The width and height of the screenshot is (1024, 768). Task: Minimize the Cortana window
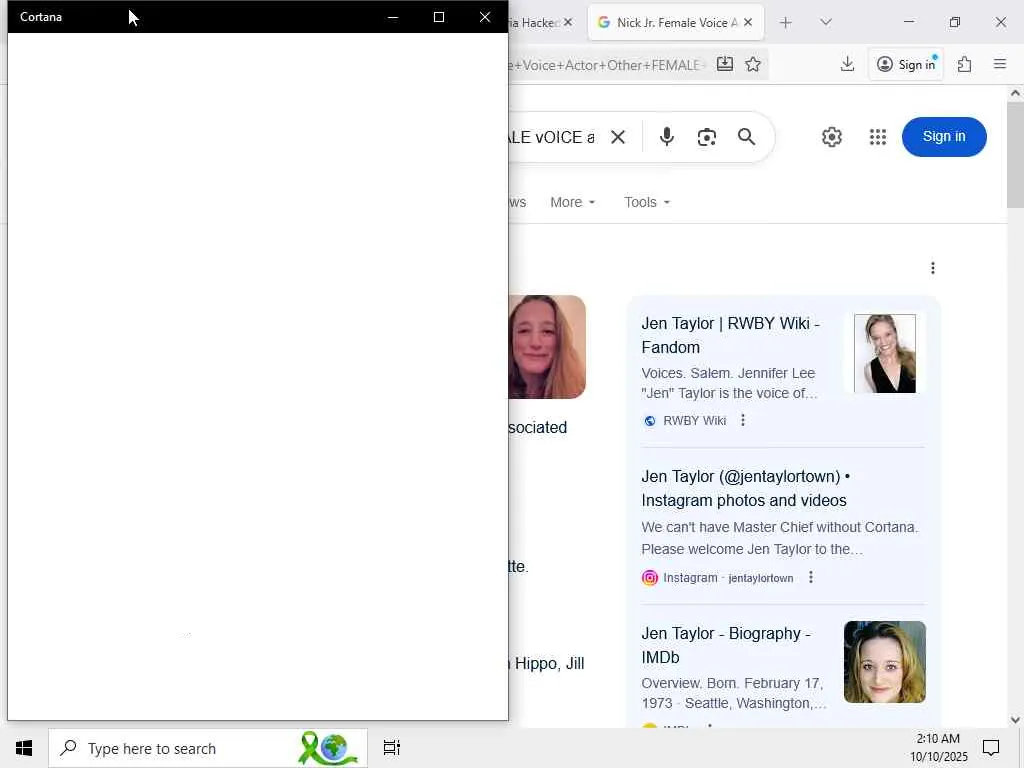(x=392, y=17)
